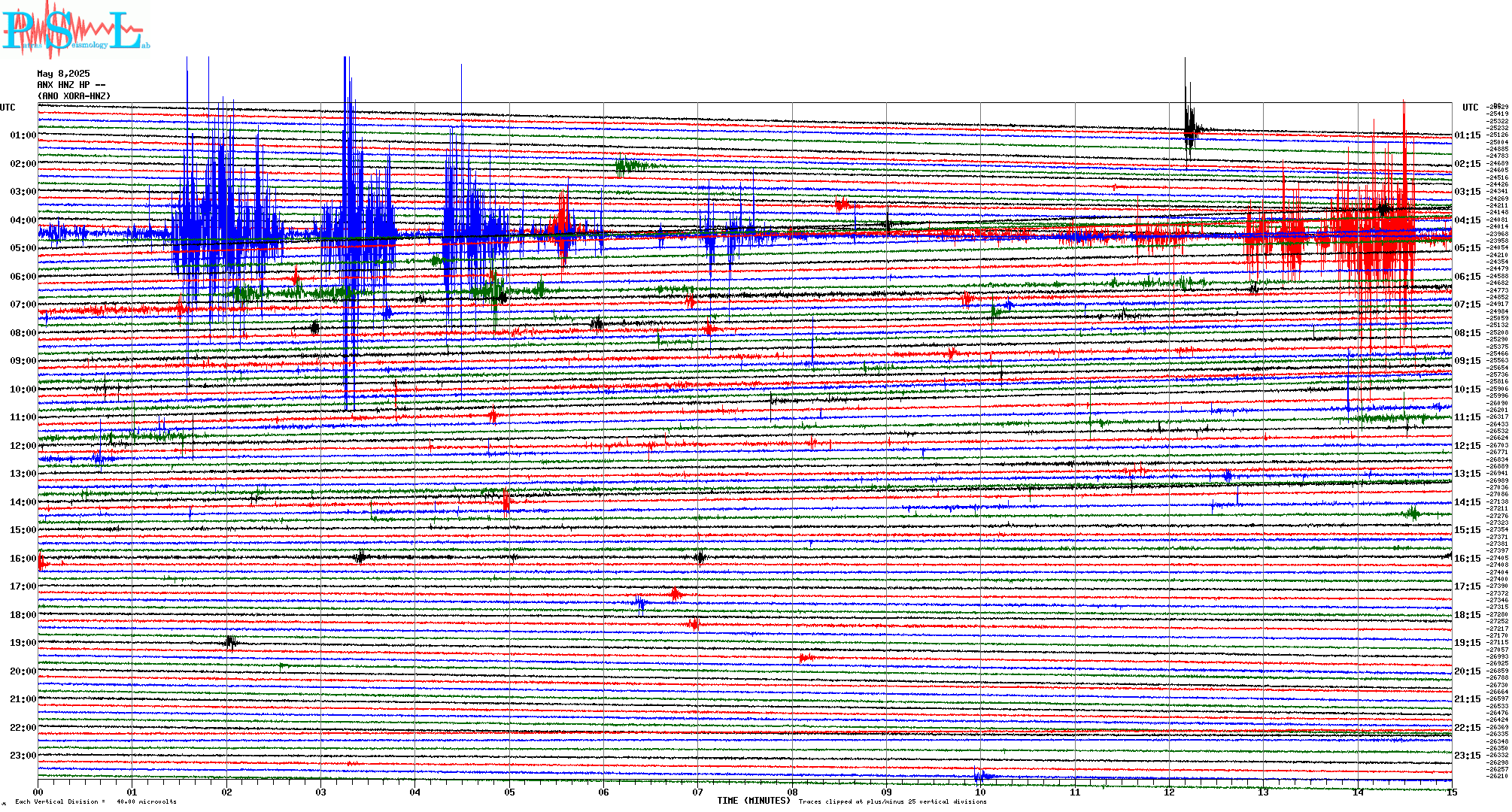The image size is (1512, 812).
Task: Click the 23:15 right-side time label
Action: coord(1467,756)
